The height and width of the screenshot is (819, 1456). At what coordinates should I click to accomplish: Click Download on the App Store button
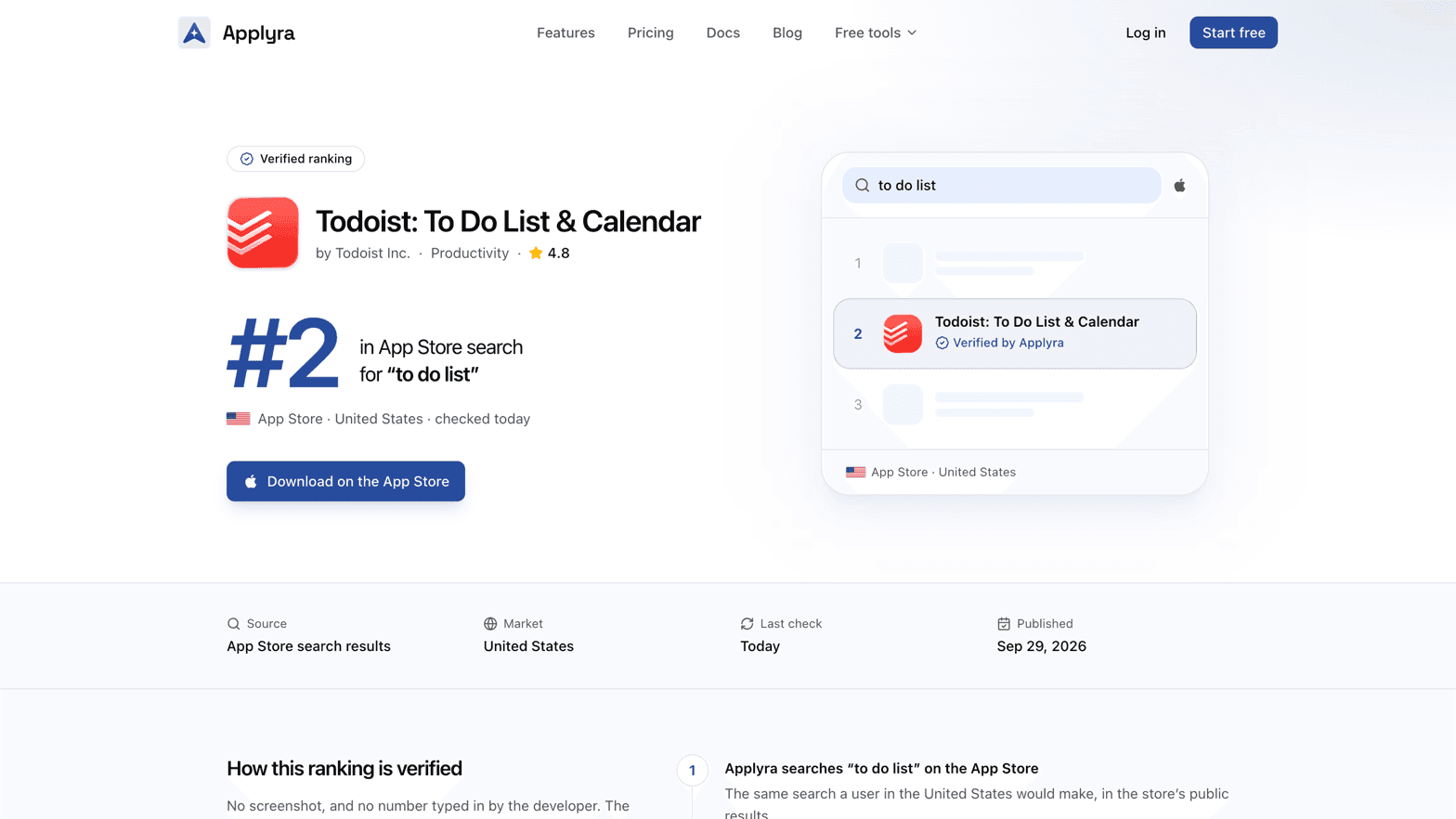tap(345, 481)
